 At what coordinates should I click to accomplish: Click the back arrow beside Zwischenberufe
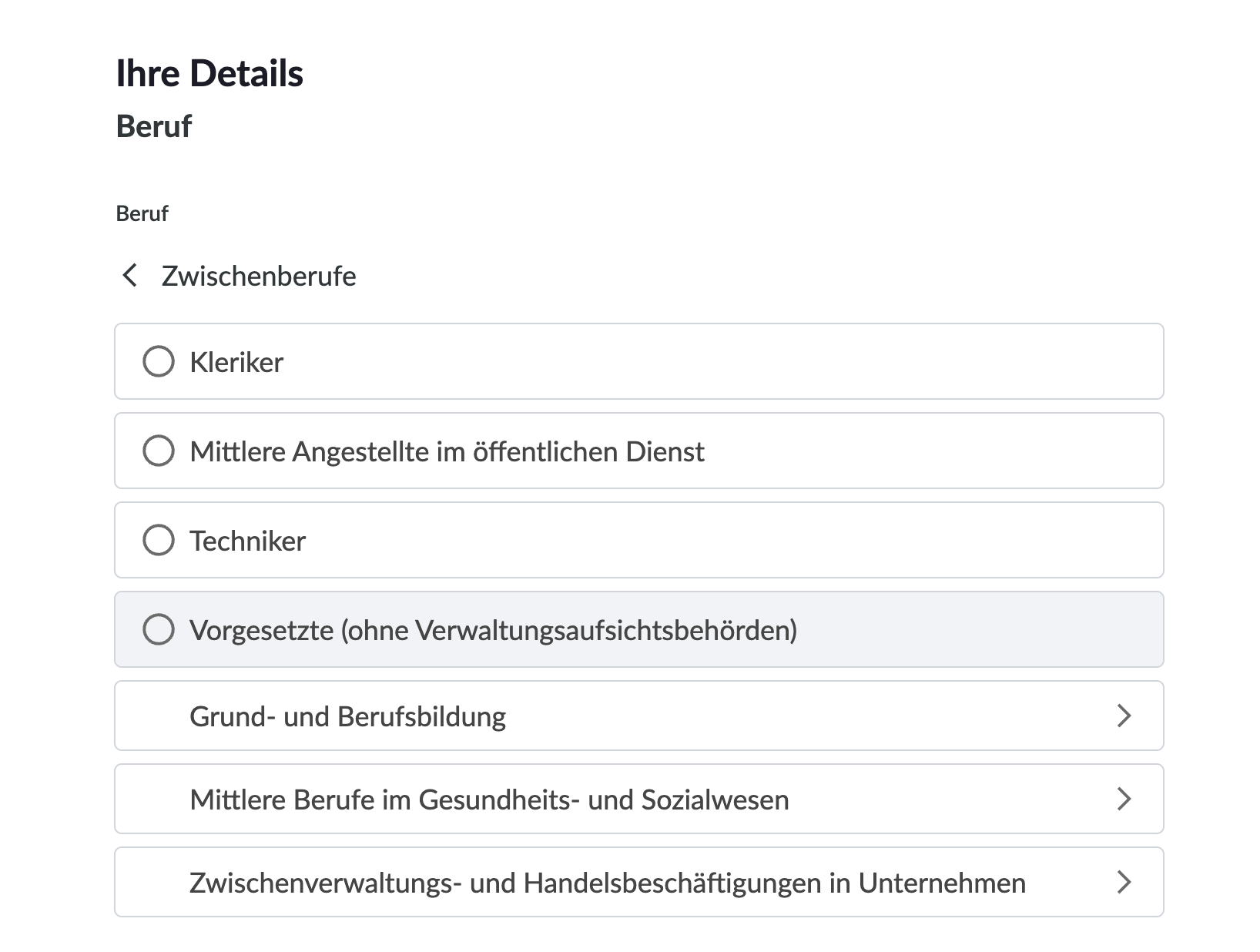click(129, 275)
